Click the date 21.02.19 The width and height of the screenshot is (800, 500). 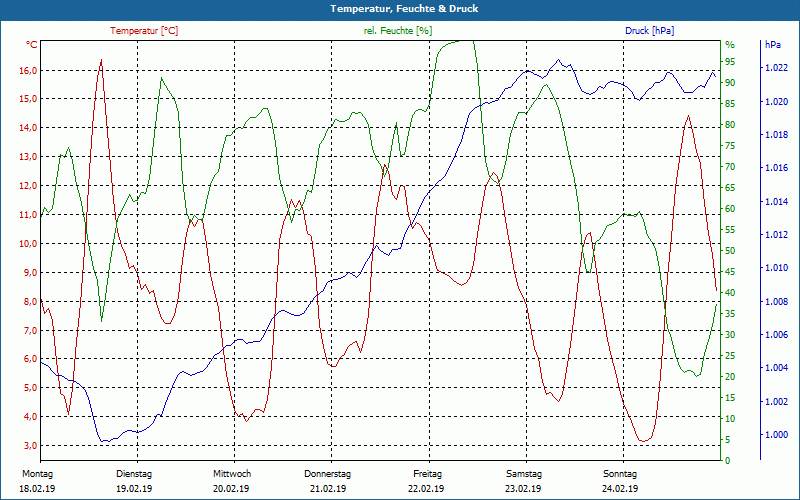[328, 489]
